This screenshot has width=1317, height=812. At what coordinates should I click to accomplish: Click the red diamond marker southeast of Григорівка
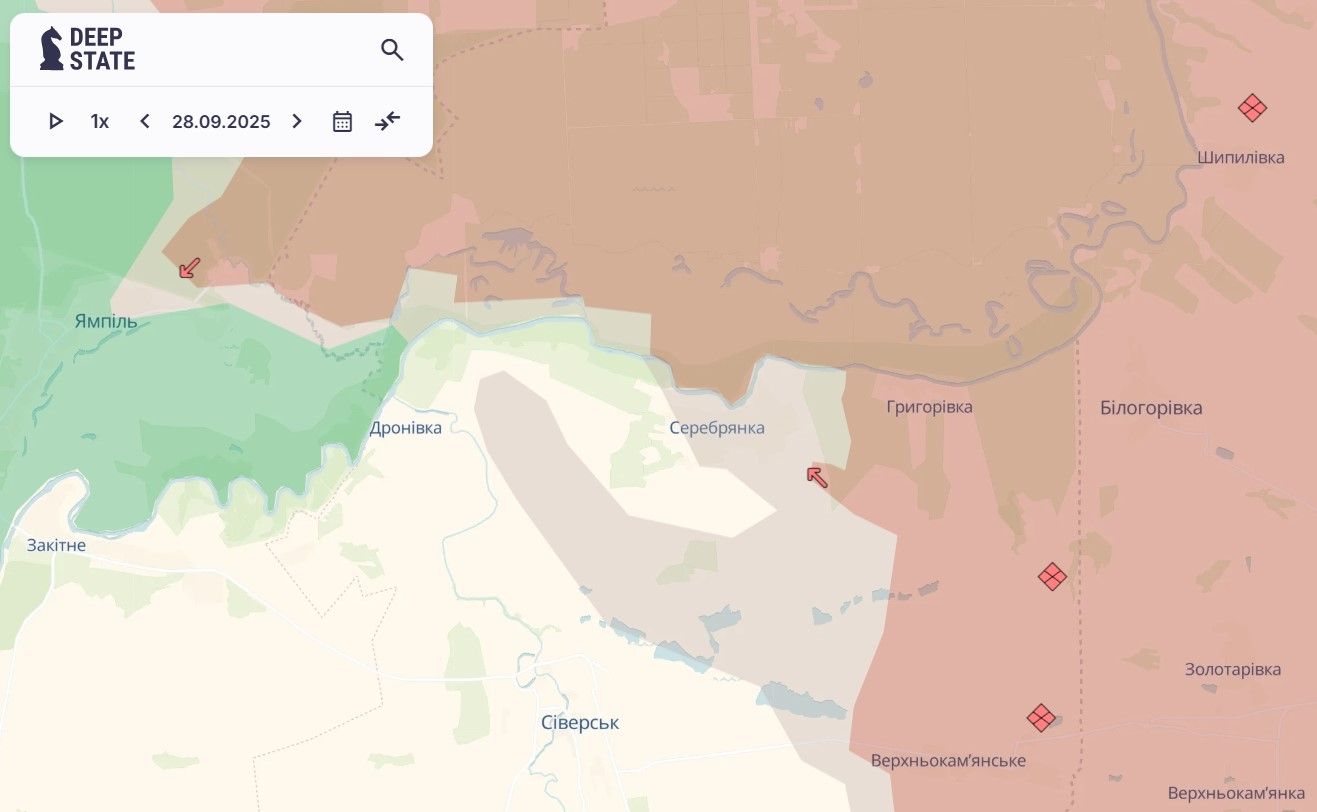1052,576
